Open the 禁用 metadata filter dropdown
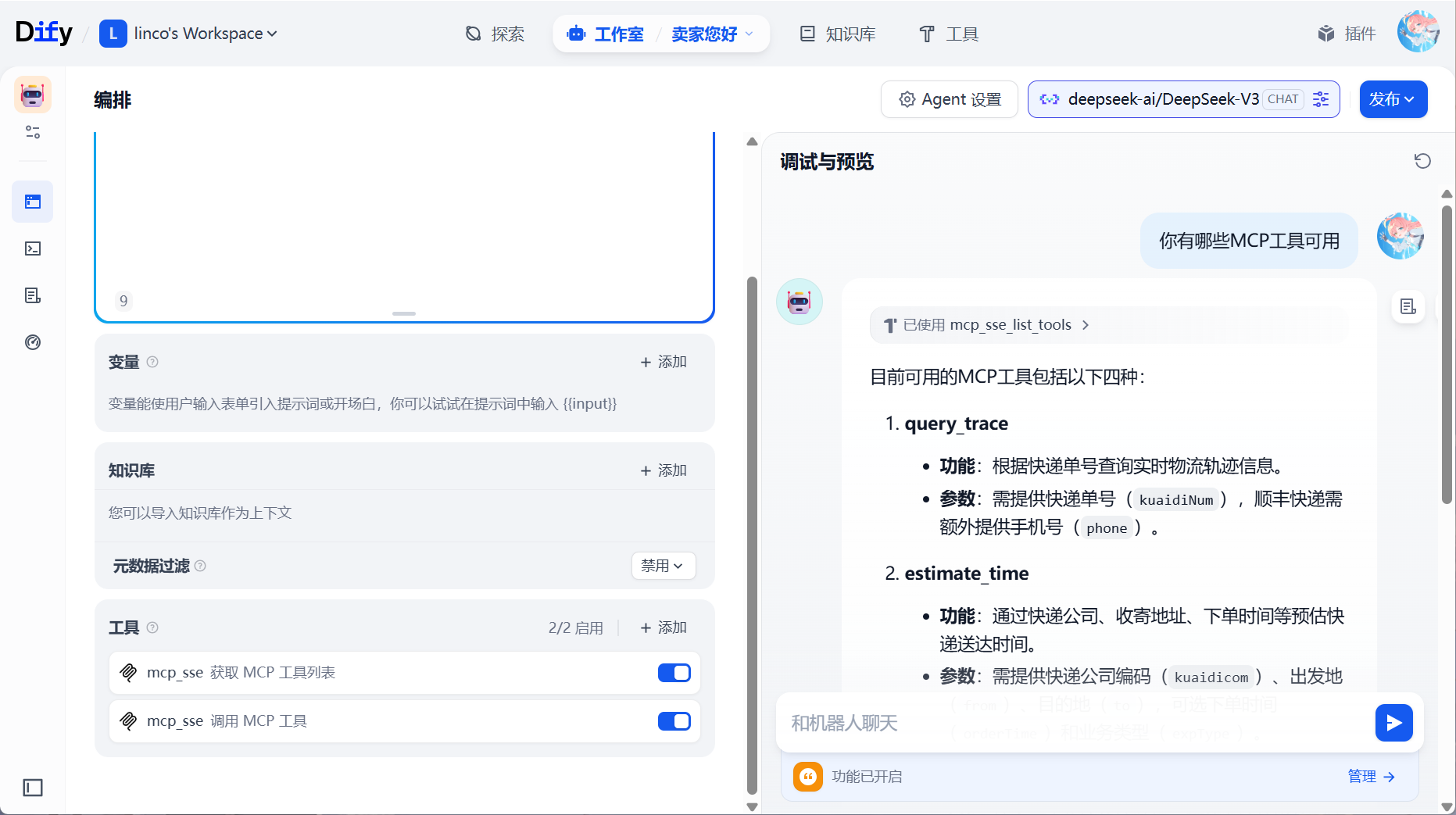This screenshot has height=815, width=1456. [663, 566]
